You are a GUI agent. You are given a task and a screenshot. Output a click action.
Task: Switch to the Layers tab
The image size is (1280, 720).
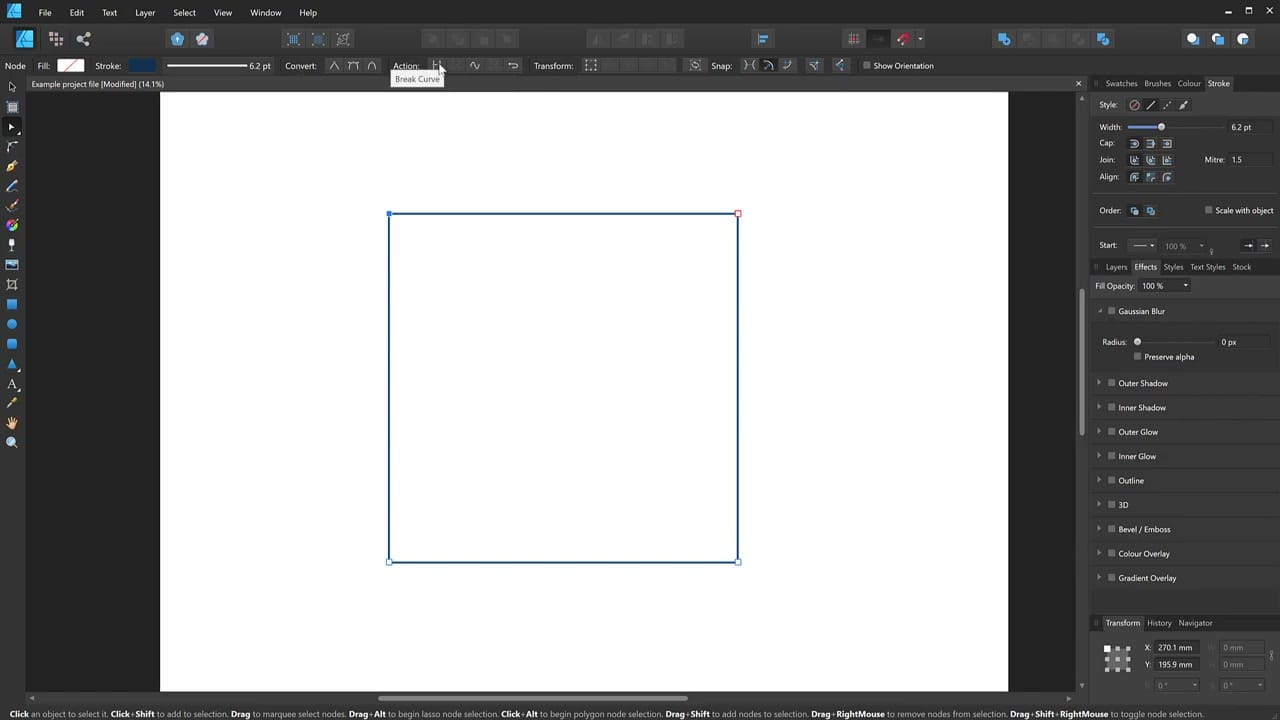pyautogui.click(x=1116, y=267)
